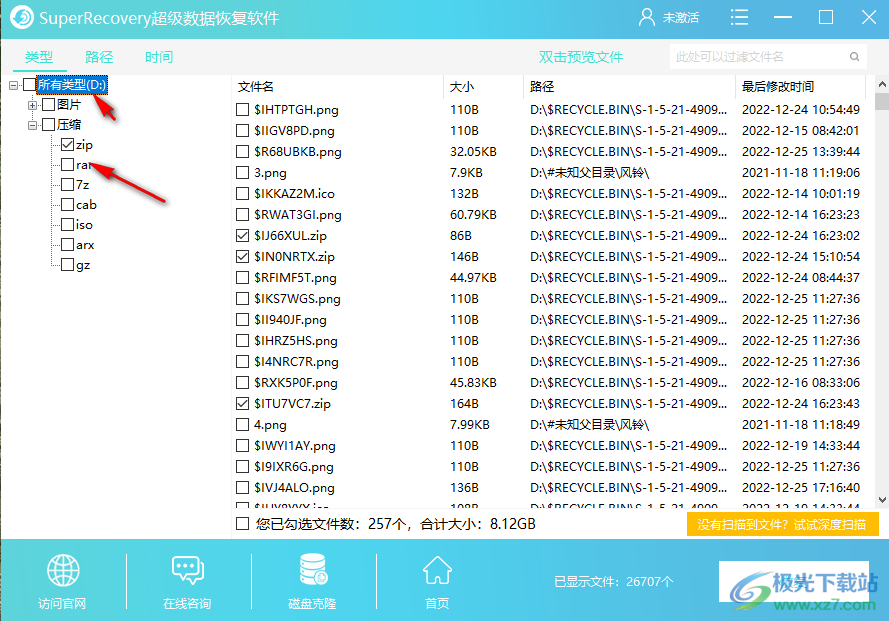Click size cell 45.83KB
Image resolution: width=889 pixels, height=621 pixels.
click(473, 382)
